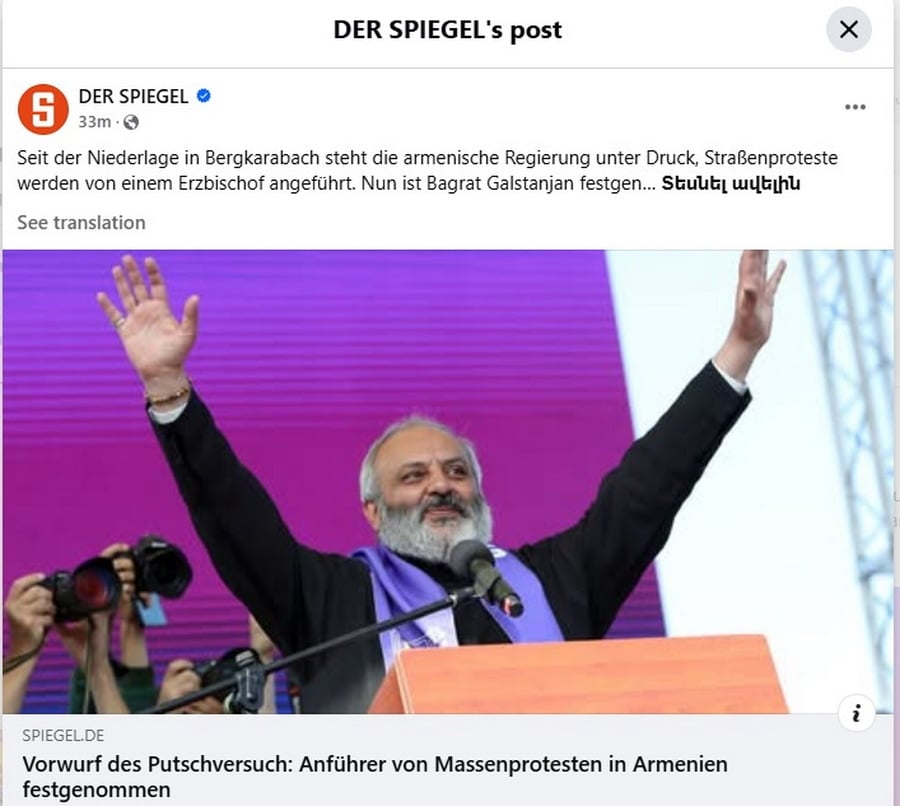Click the SPIEGEL.DE source domain label
Image resolution: width=900 pixels, height=806 pixels.
[x=63, y=735]
